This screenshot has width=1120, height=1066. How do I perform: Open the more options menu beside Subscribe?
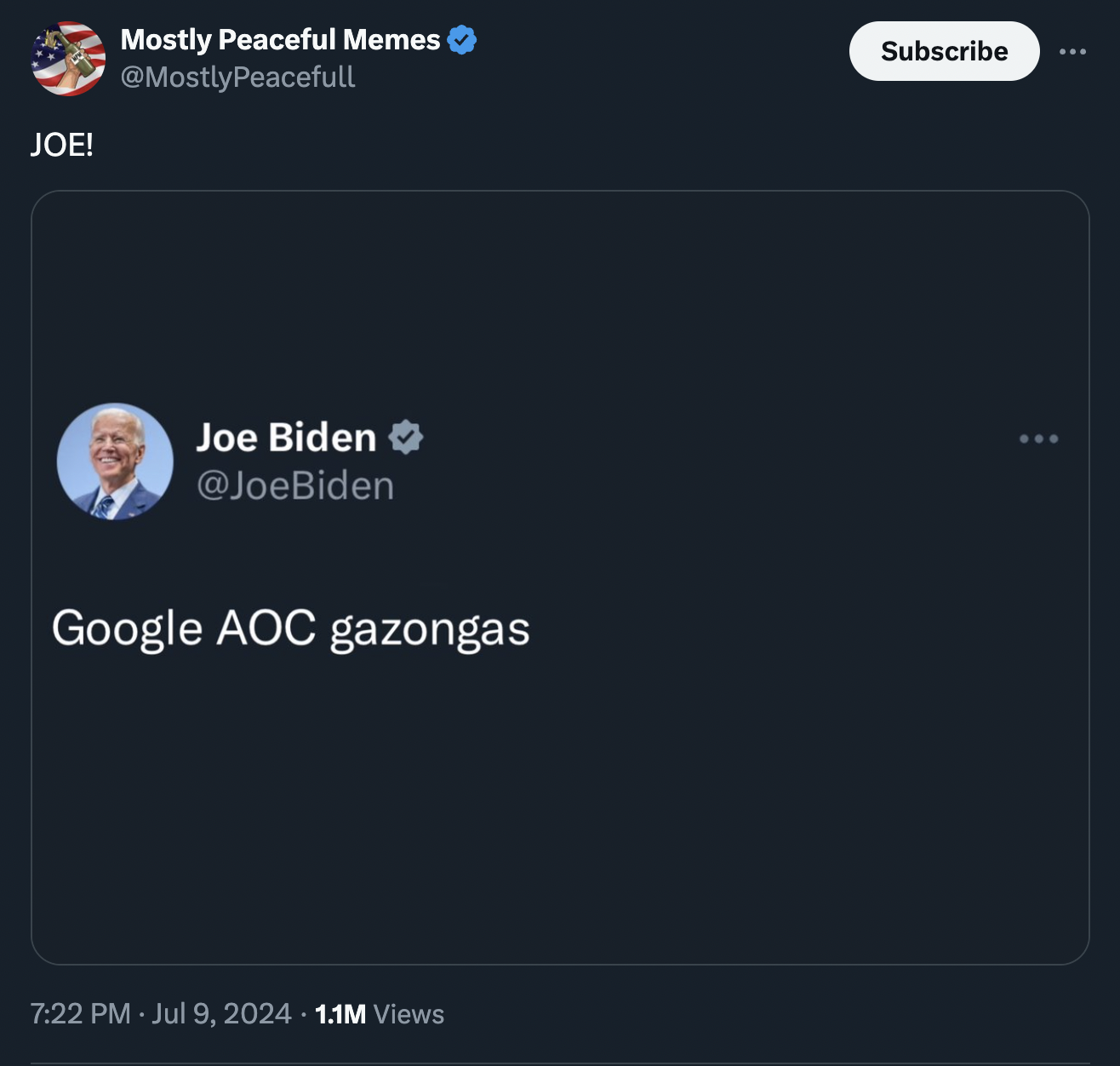point(1072,52)
